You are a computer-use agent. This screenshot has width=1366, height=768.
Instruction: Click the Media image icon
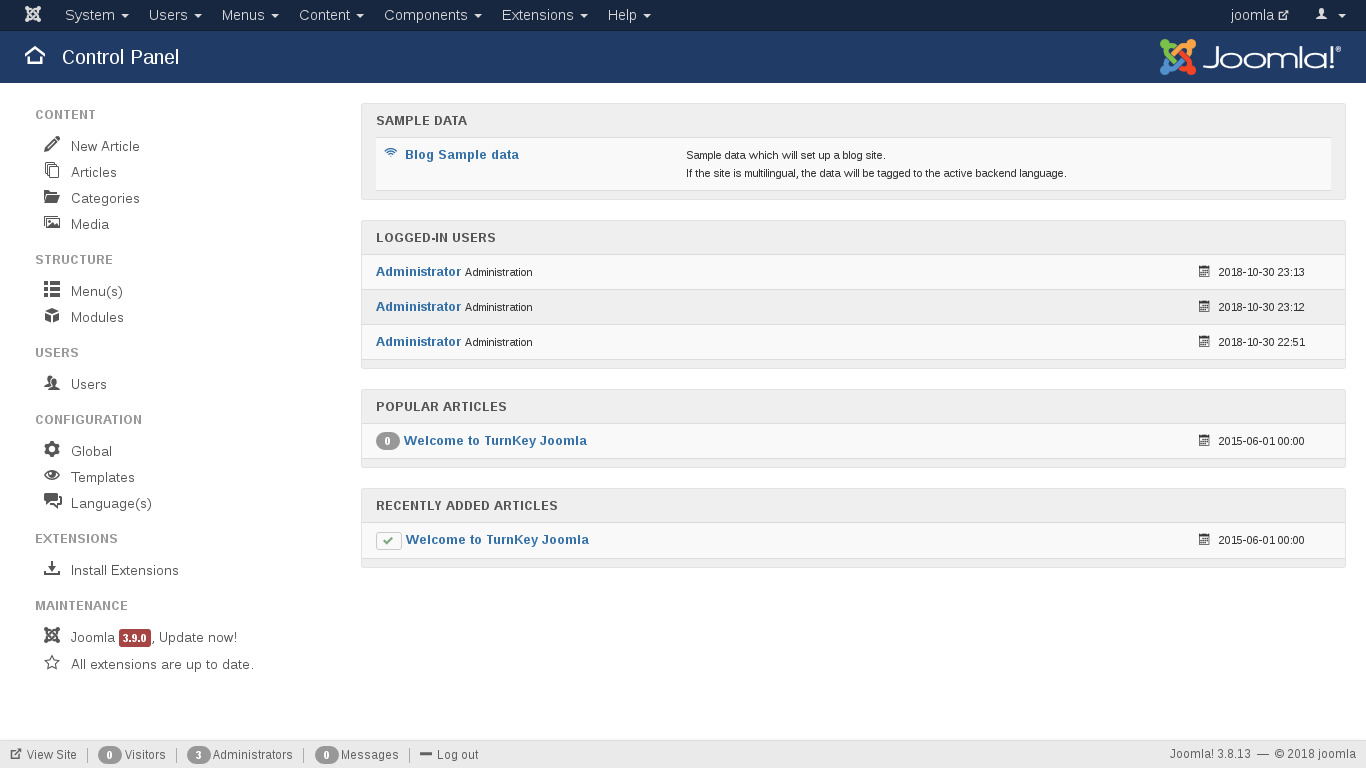coord(52,223)
